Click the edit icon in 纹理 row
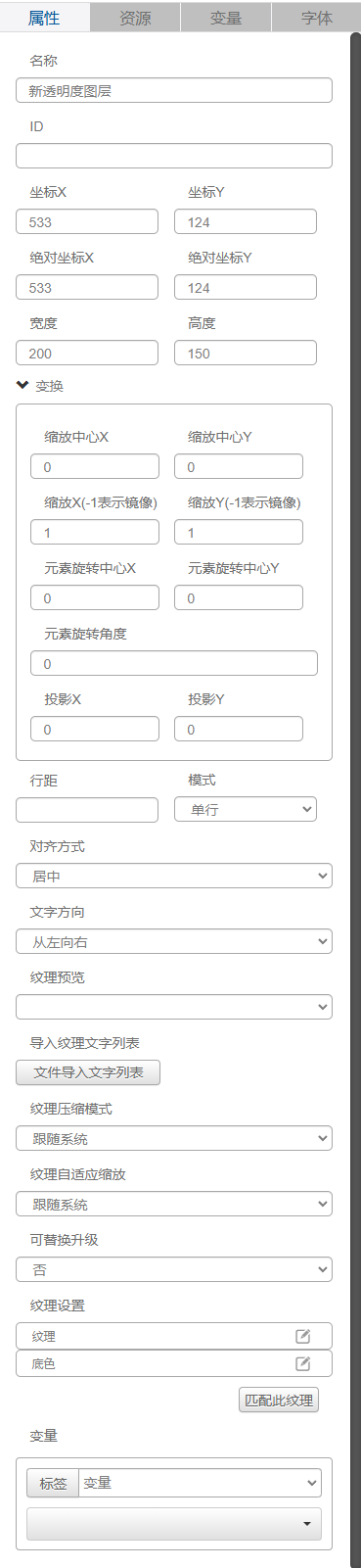The width and height of the screenshot is (361, 1568). pyautogui.click(x=303, y=1336)
